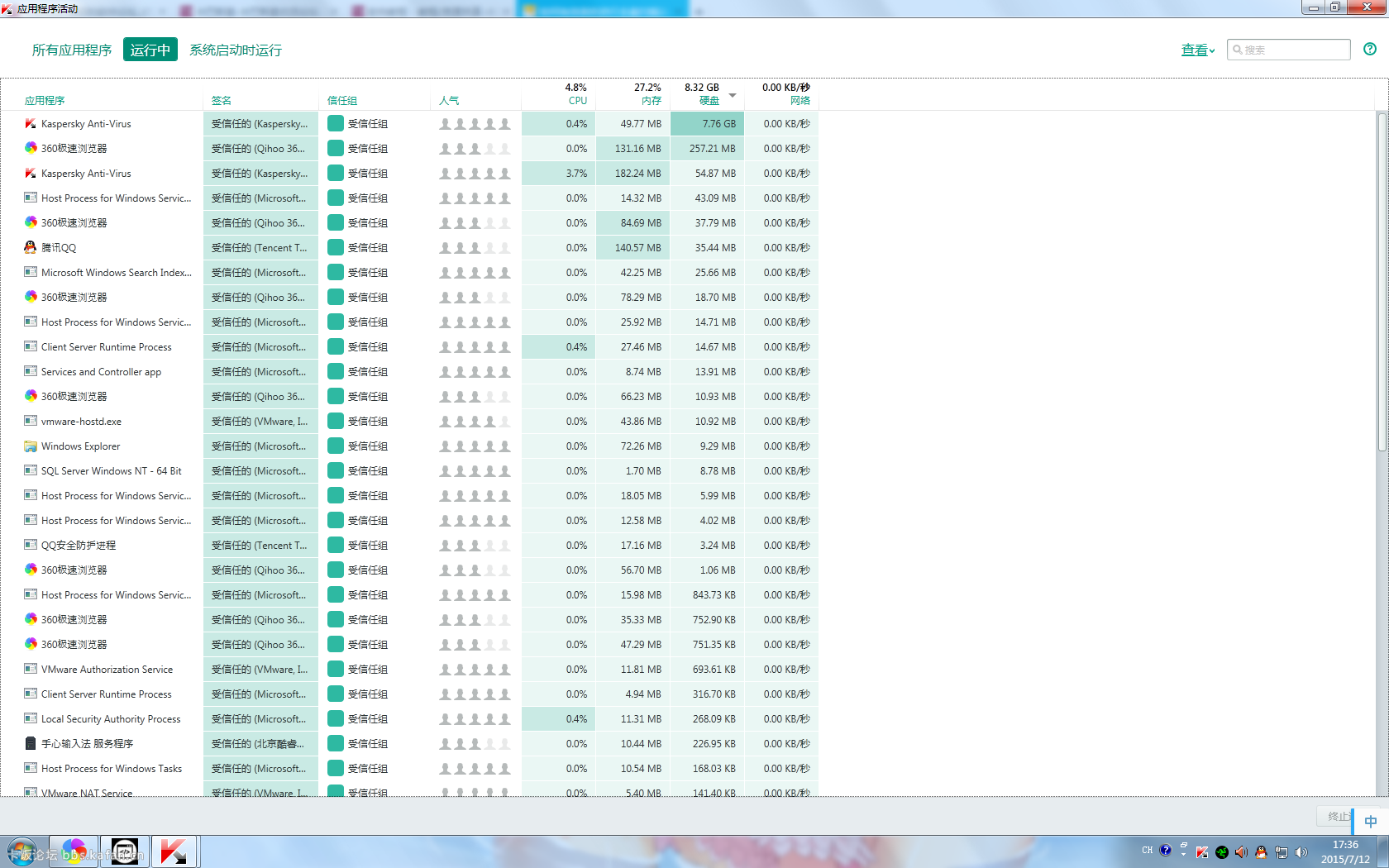The image size is (1389, 868).
Task: Sort by the 签名 column header
Action: (x=222, y=100)
